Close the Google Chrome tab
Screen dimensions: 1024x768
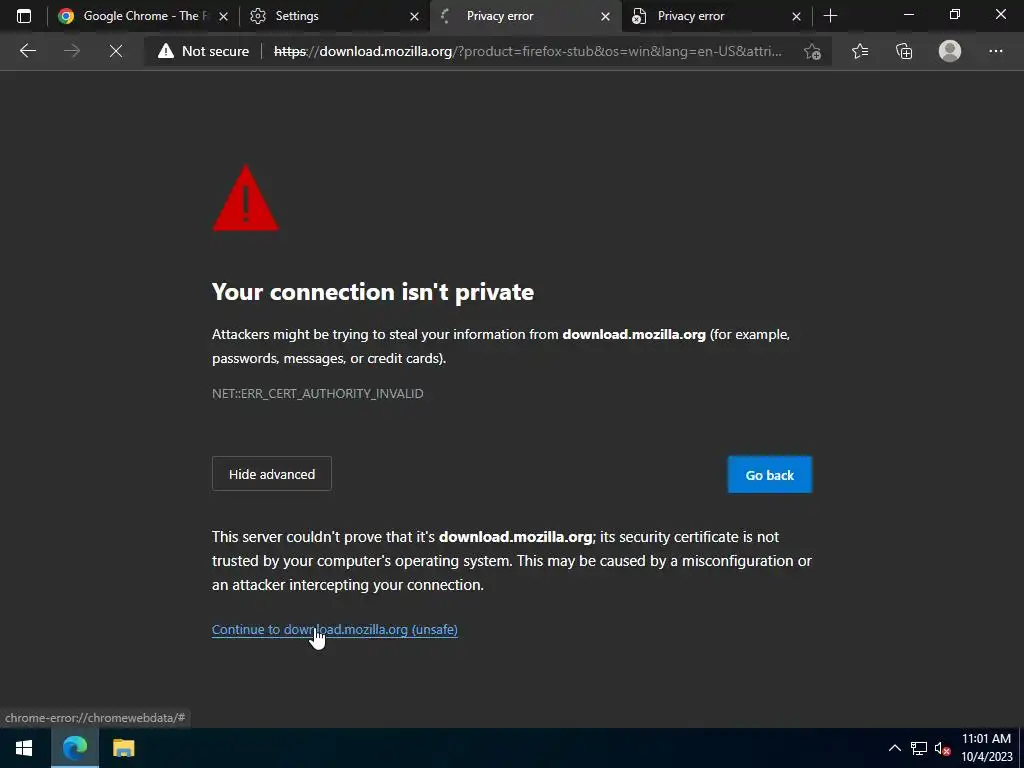pos(223,16)
